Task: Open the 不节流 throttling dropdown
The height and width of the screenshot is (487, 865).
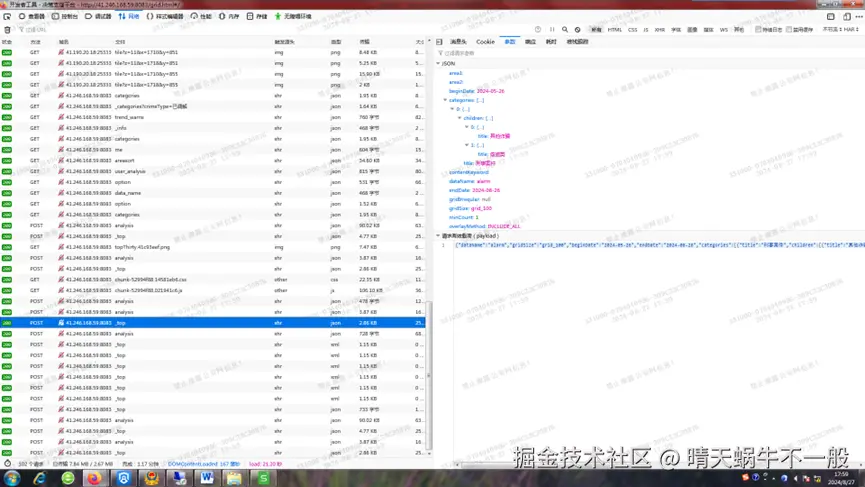Action: 831,29
